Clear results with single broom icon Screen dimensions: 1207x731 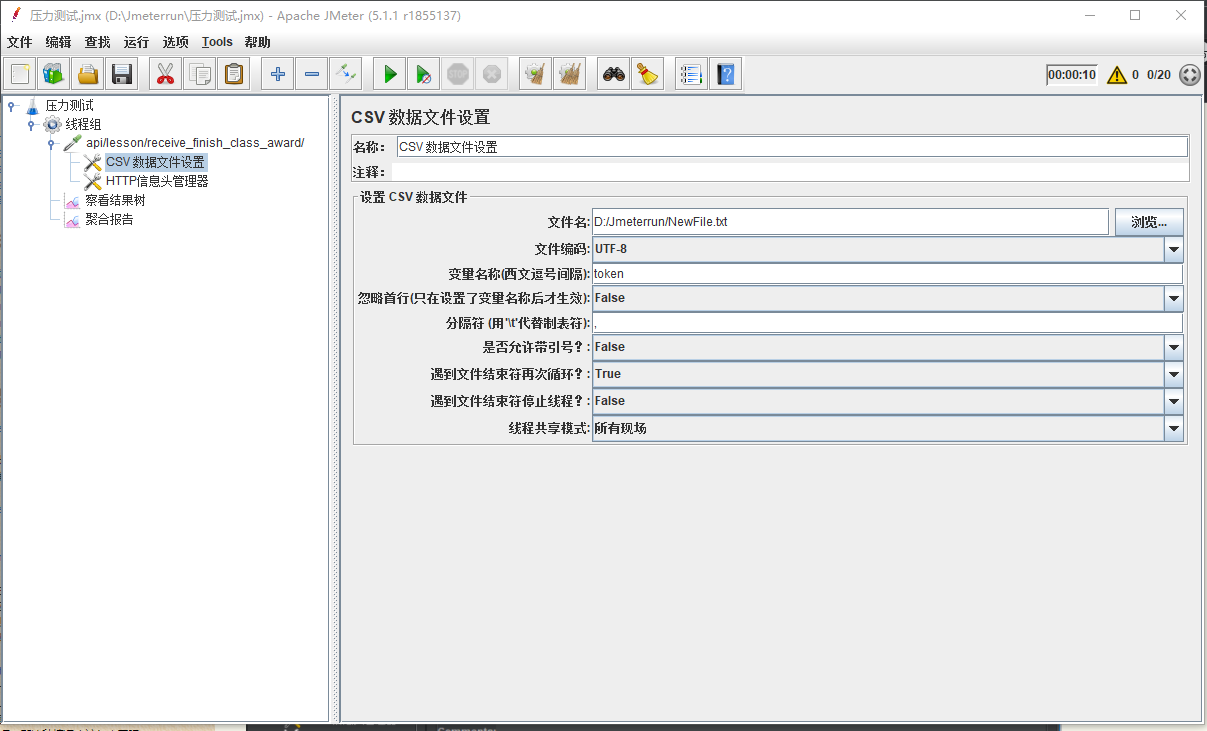pos(536,74)
